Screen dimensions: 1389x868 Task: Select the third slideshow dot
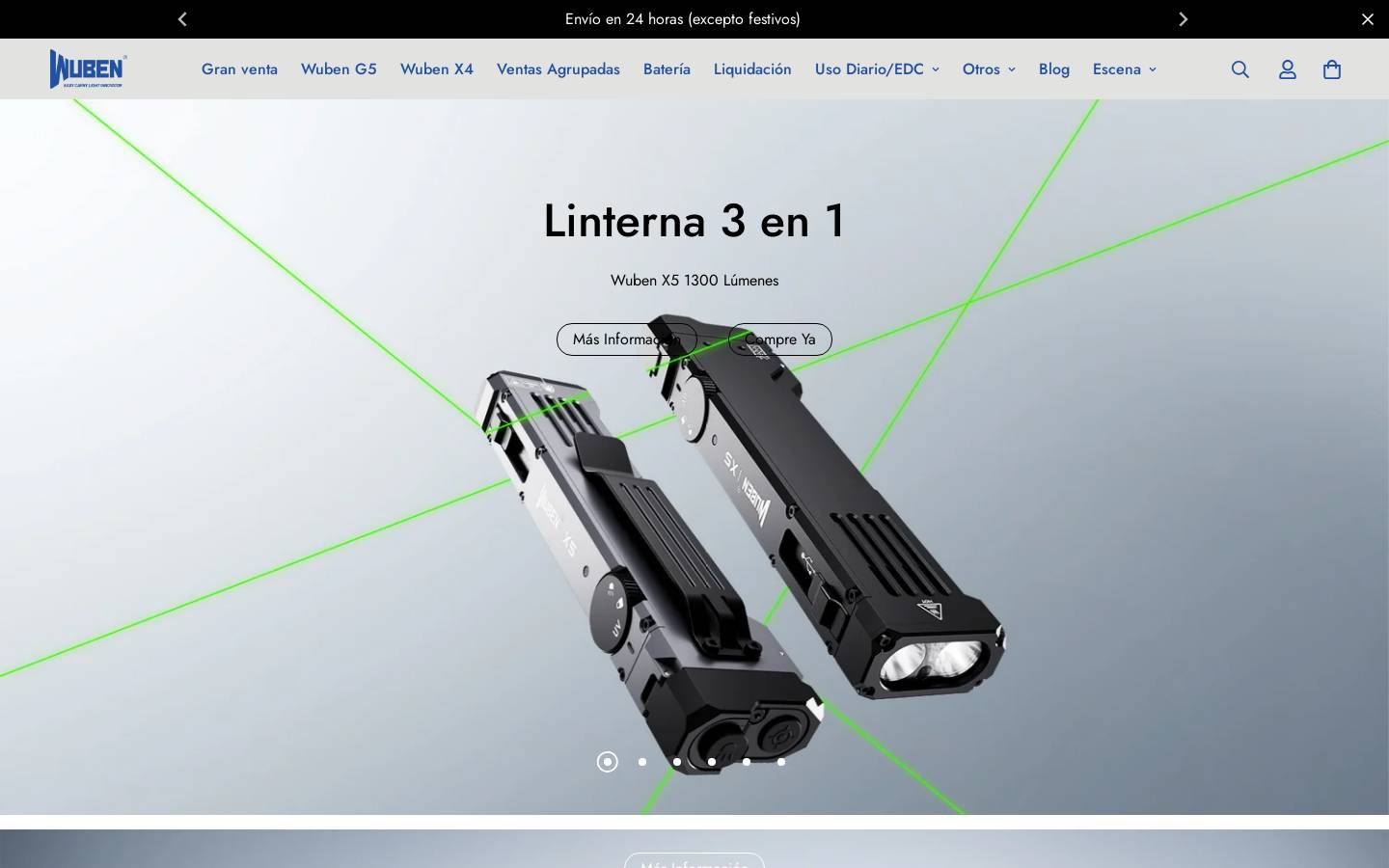[x=677, y=762]
